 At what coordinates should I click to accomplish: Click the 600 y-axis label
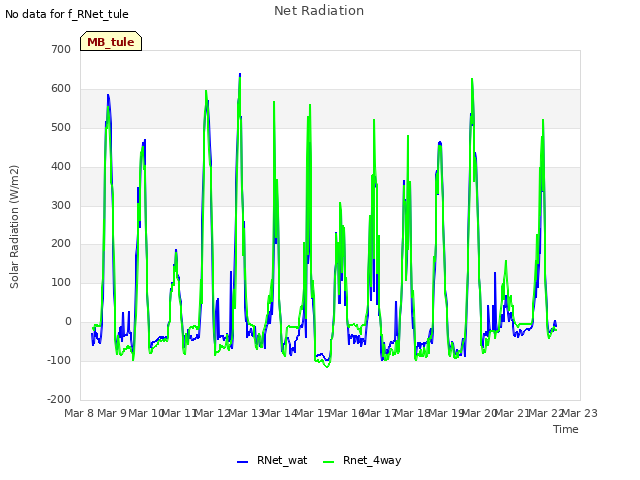61,89
